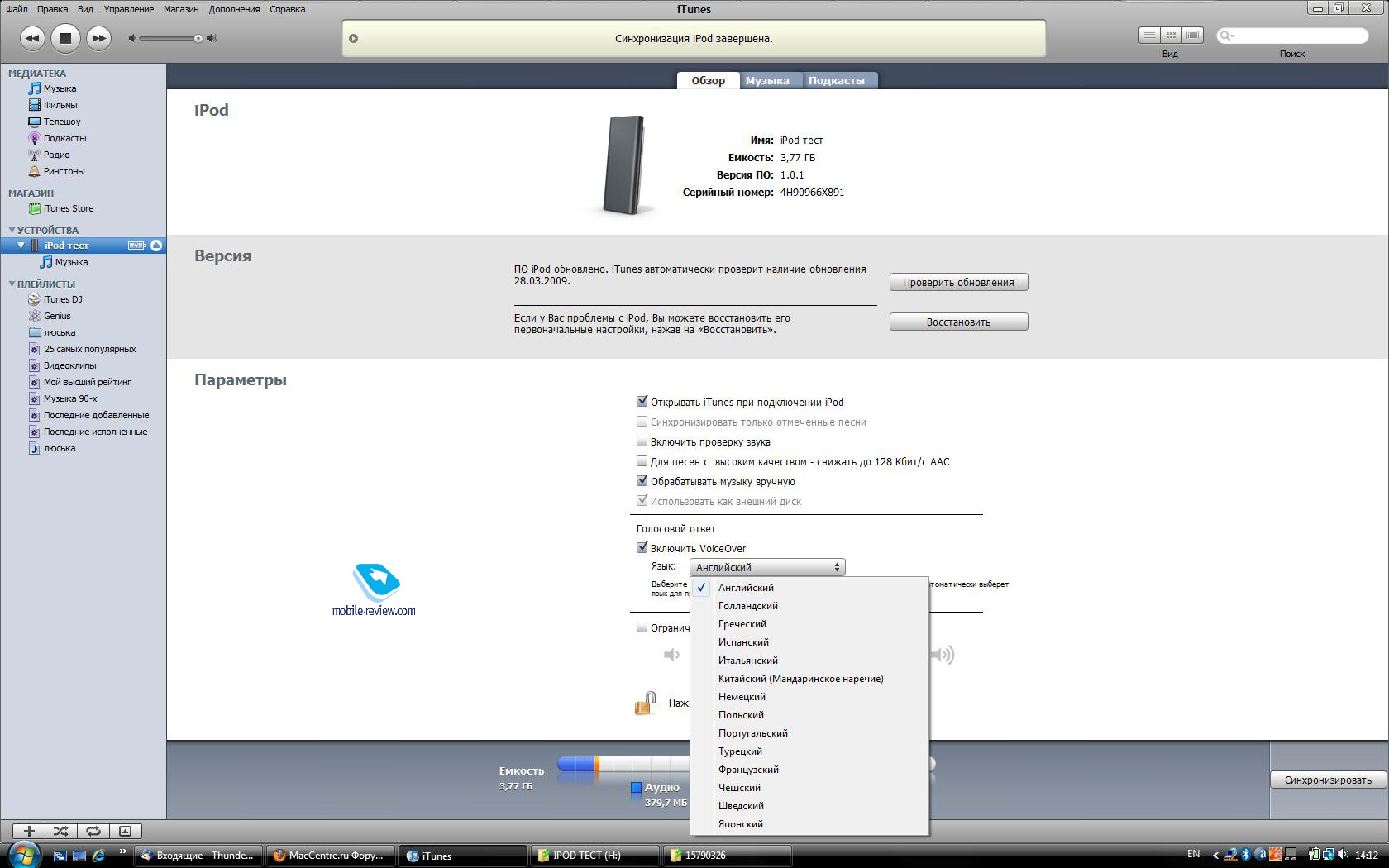This screenshot has height=868, width=1389.
Task: Click add playlist plus button
Action: click(x=29, y=831)
